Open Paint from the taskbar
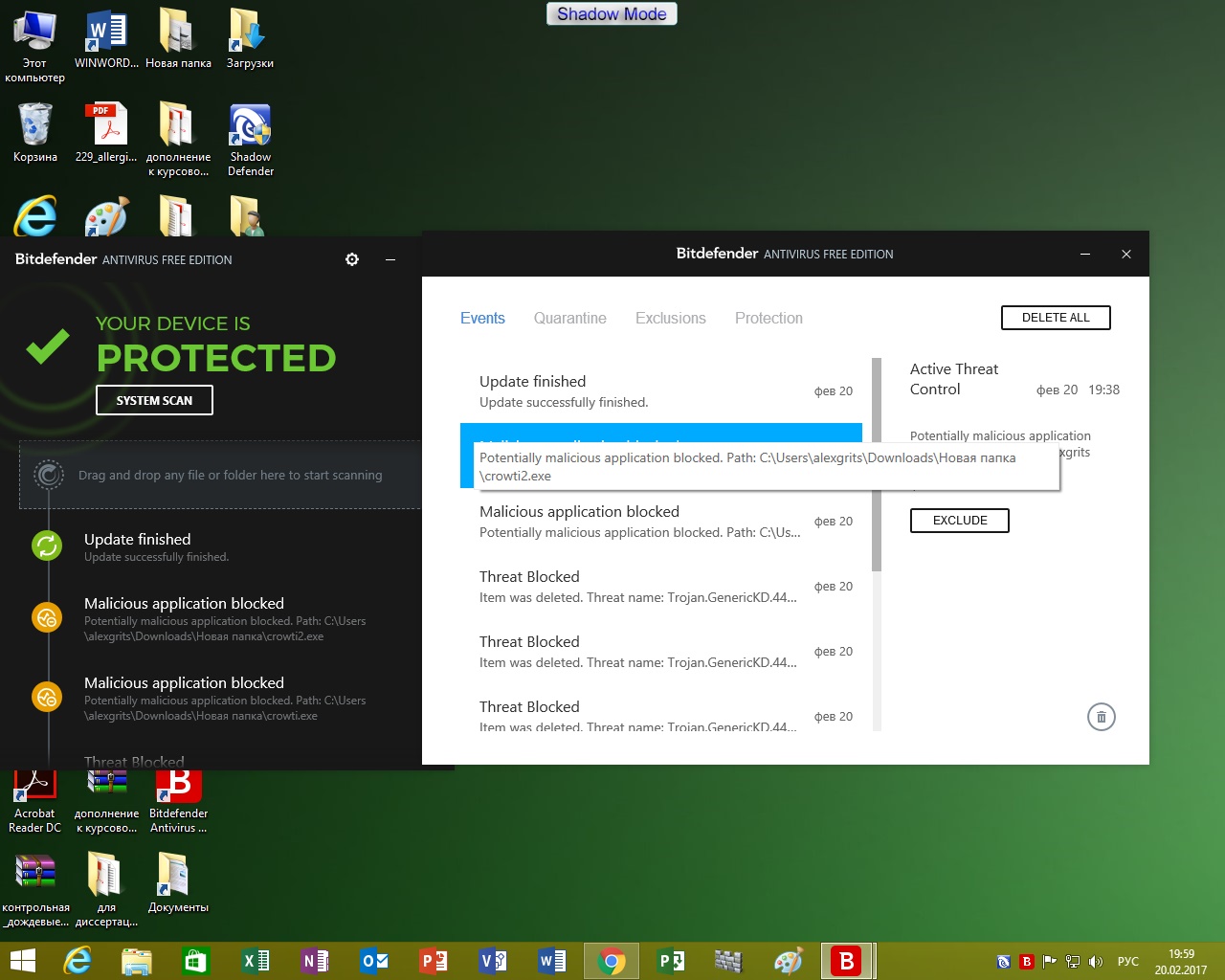The width and height of the screenshot is (1225, 980). (x=788, y=961)
